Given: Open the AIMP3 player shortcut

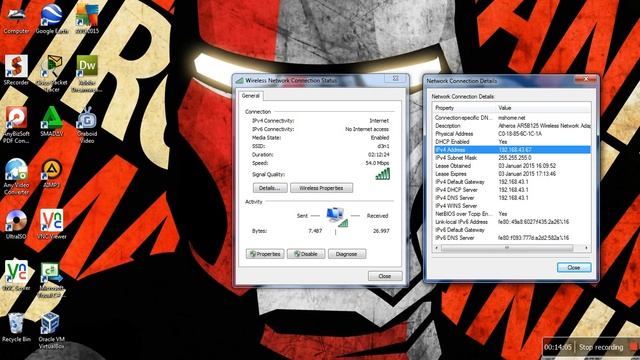Looking at the screenshot, I should coord(51,173).
